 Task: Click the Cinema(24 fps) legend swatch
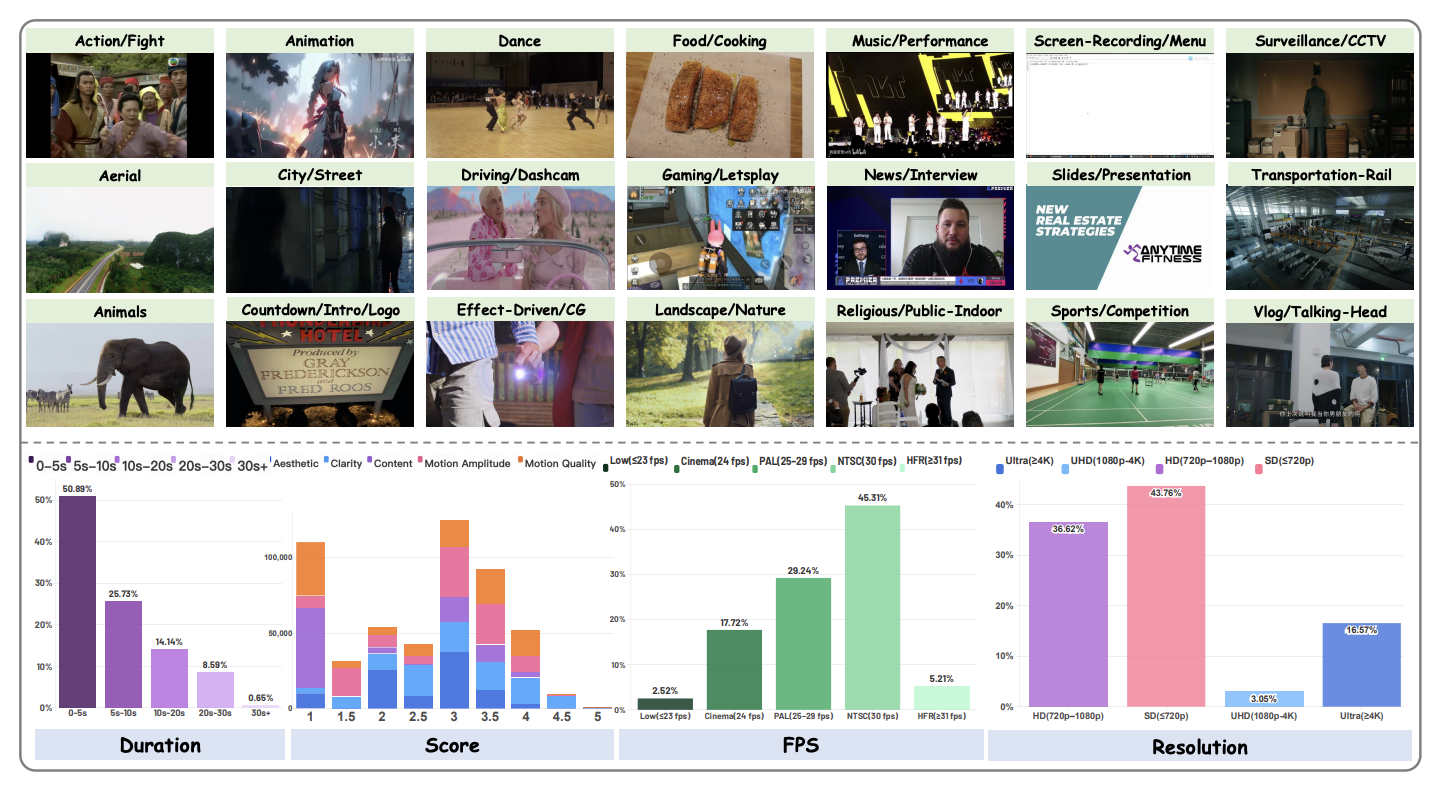pyautogui.click(x=678, y=461)
